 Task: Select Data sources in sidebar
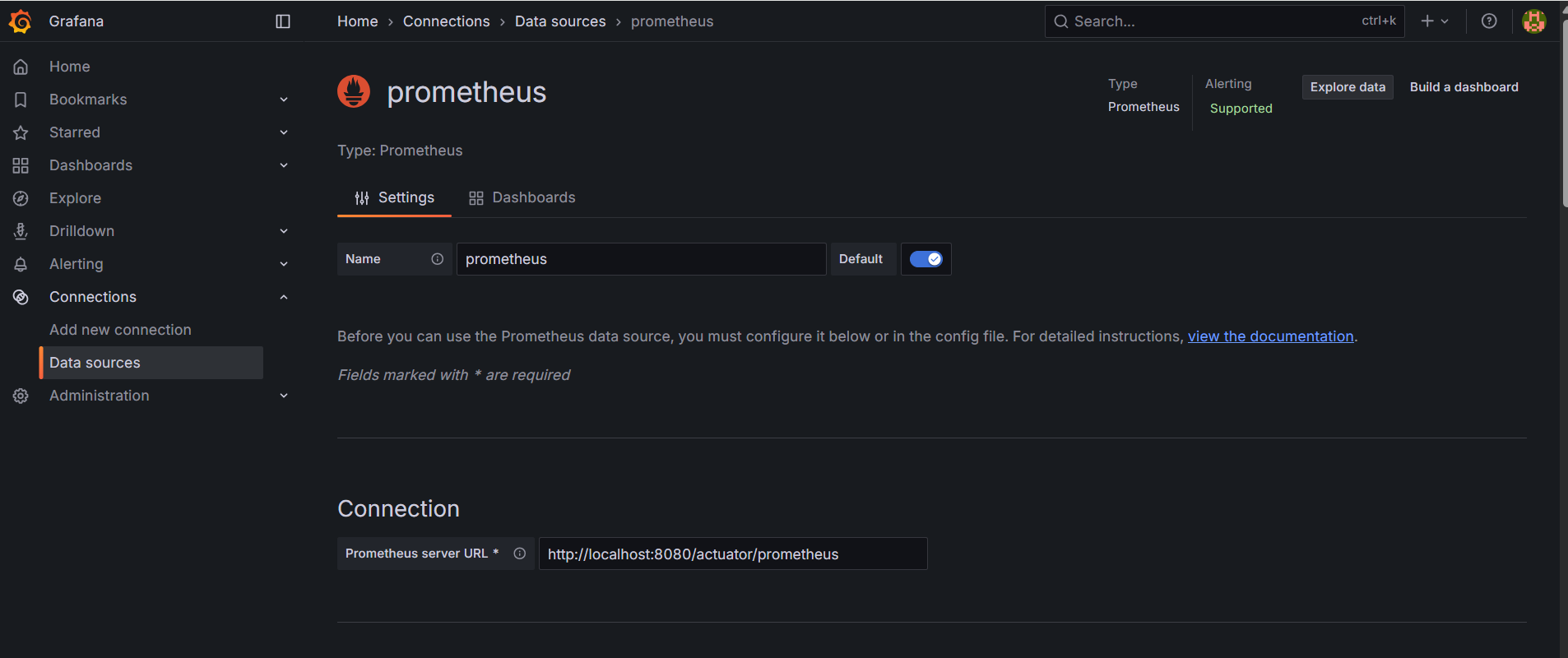[x=151, y=363]
